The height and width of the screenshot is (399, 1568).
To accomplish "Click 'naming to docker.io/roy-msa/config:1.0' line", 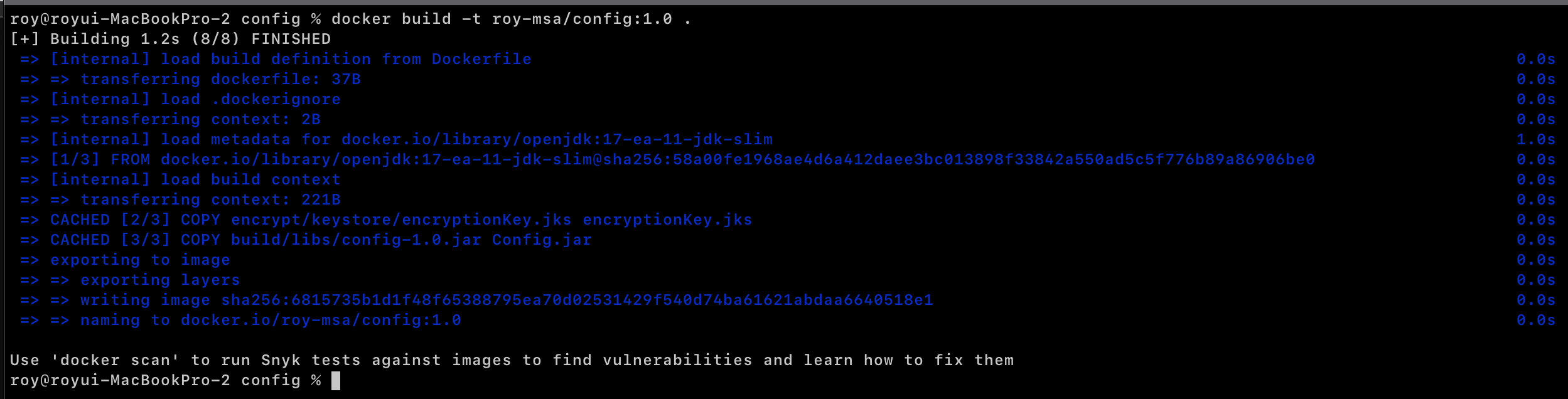I will tap(271, 320).
